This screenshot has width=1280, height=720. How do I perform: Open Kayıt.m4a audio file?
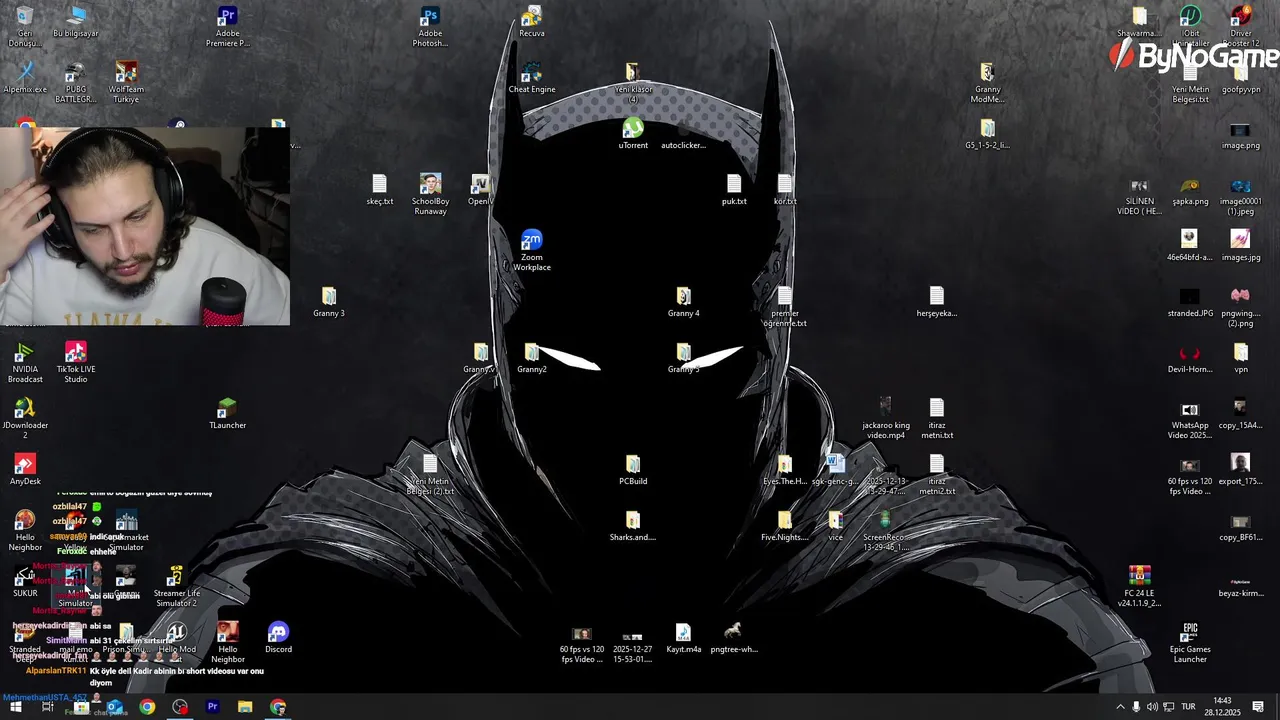click(x=683, y=638)
